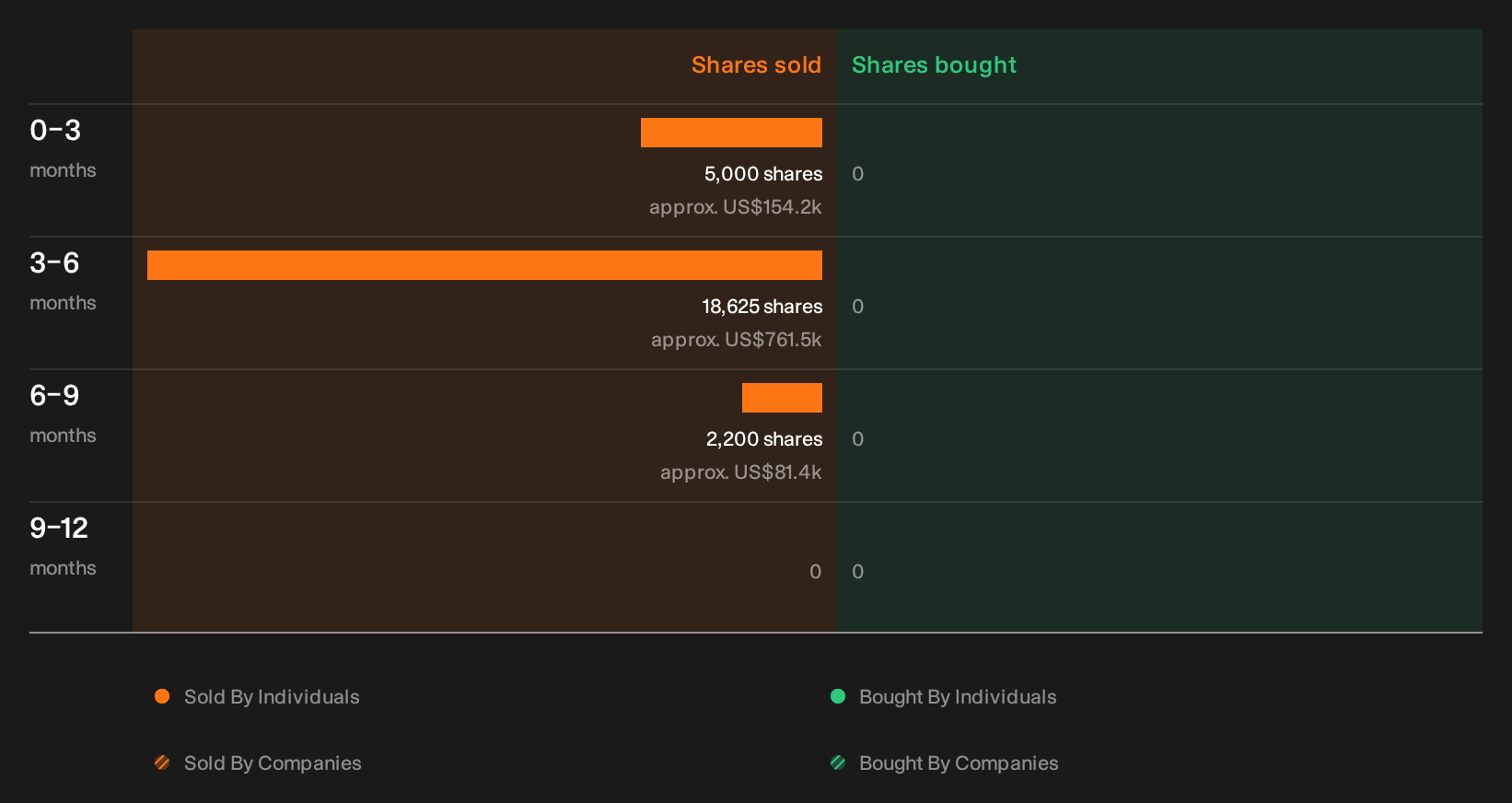1512x803 pixels.
Task: Select the Sold By Companies legend label
Action: tap(273, 763)
